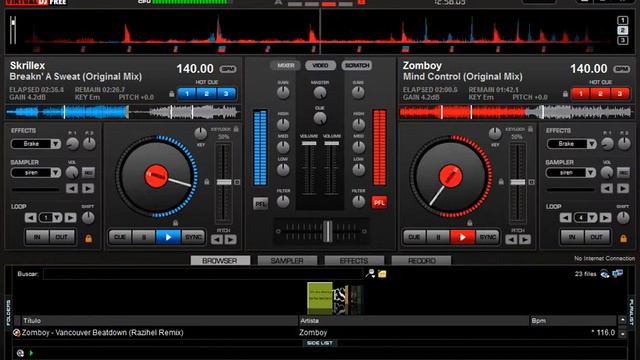The image size is (640, 360).
Task: Toggle right deck hot cue lock
Action: pyautogui.click(x=565, y=94)
